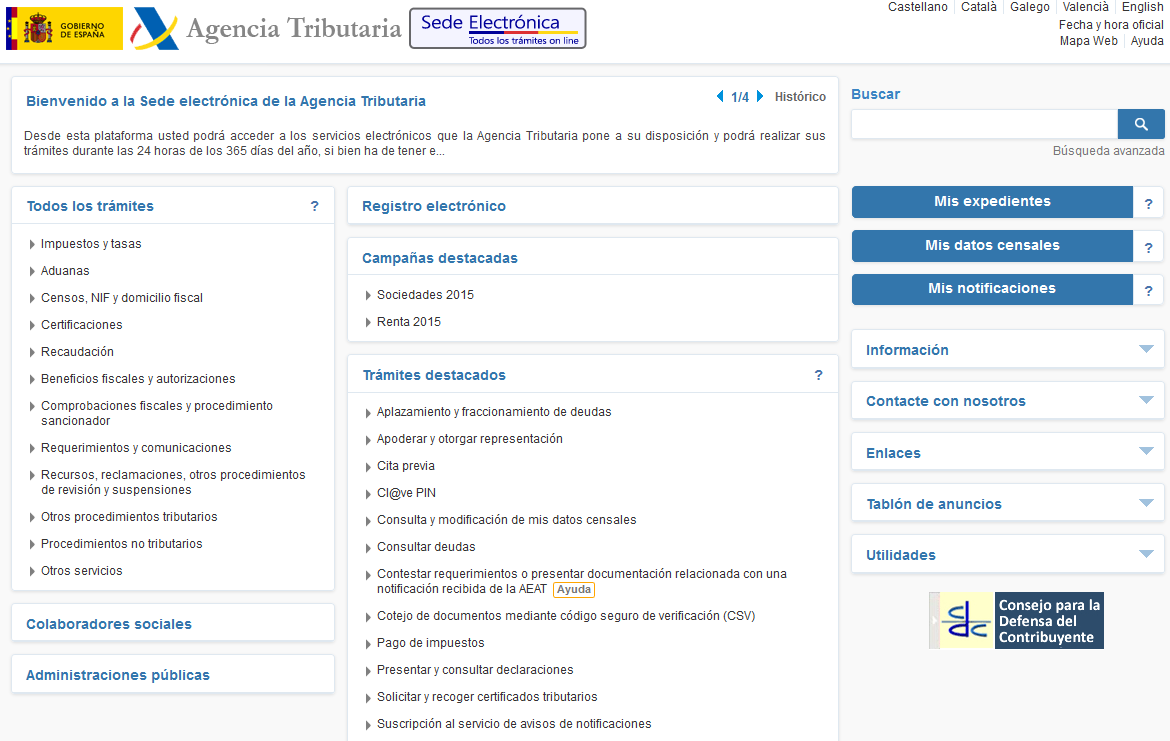The image size is (1170, 741).
Task: Open help for Trámites destacados
Action: (x=819, y=375)
